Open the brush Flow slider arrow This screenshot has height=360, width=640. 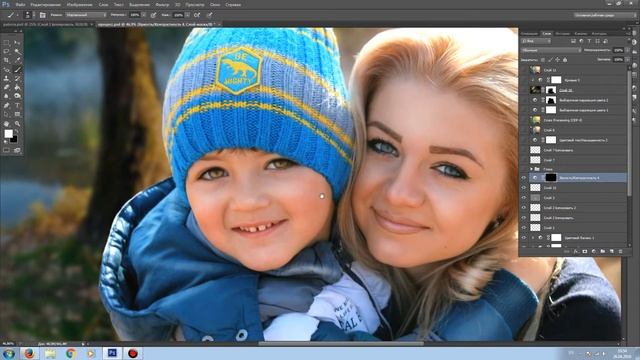(x=187, y=15)
